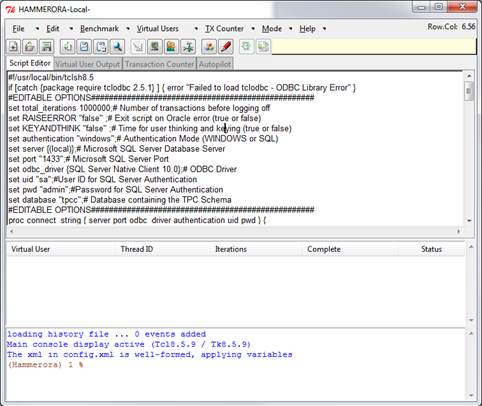Click the new script toolbar icon
Viewport: 482px width, 406px height.
tap(14, 46)
